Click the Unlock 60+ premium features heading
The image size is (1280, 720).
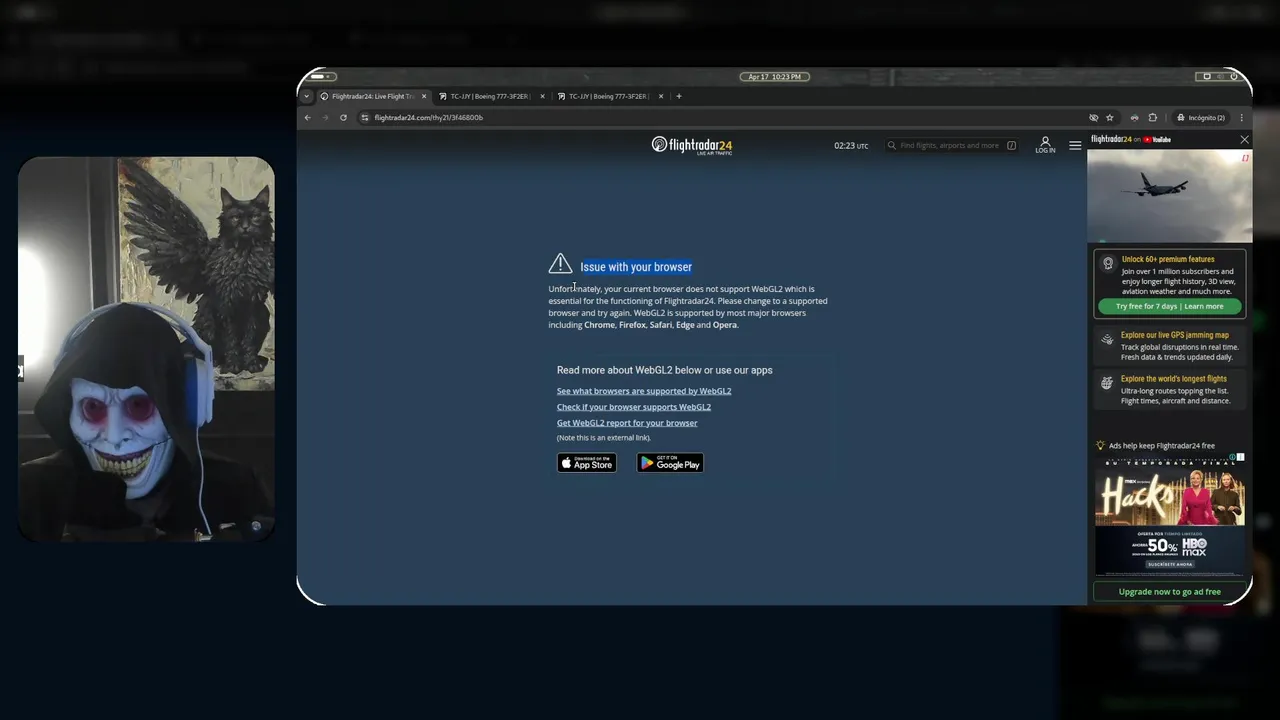[x=1168, y=259]
